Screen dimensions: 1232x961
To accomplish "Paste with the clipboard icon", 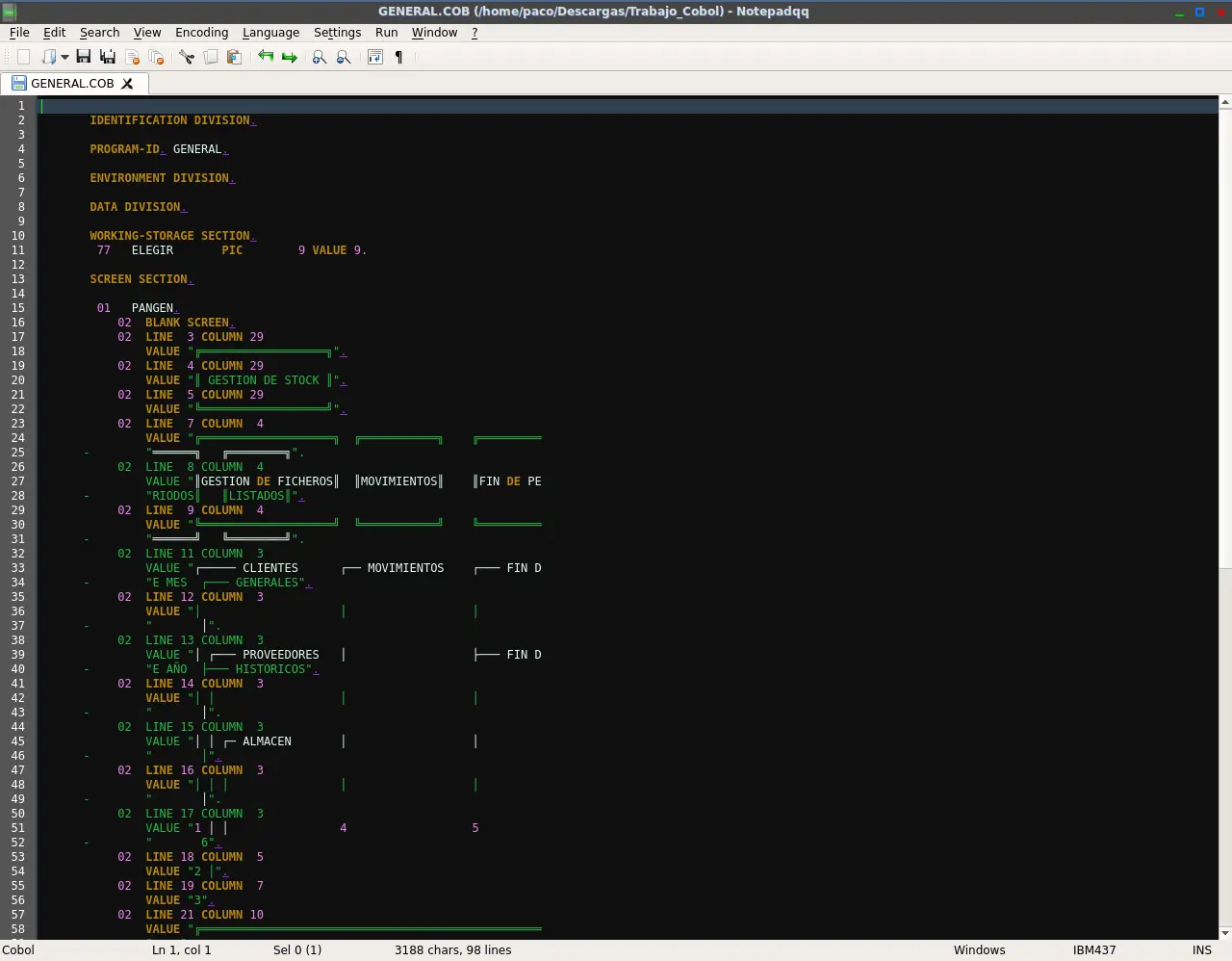I will 234,57.
